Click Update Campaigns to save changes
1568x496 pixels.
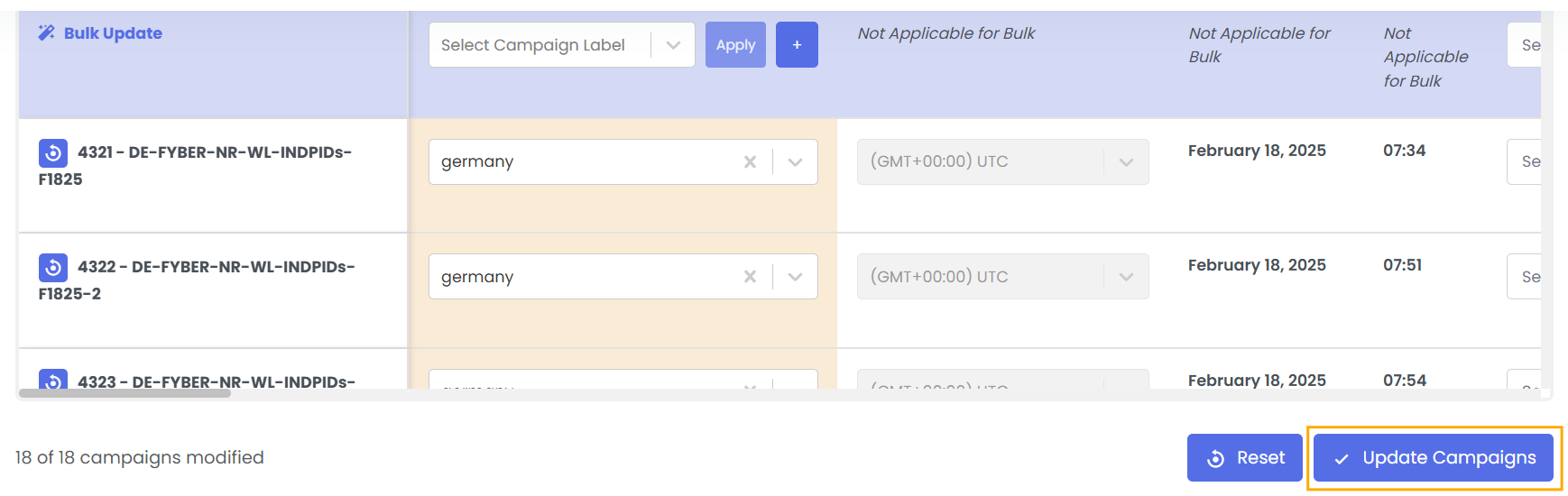pyautogui.click(x=1433, y=458)
